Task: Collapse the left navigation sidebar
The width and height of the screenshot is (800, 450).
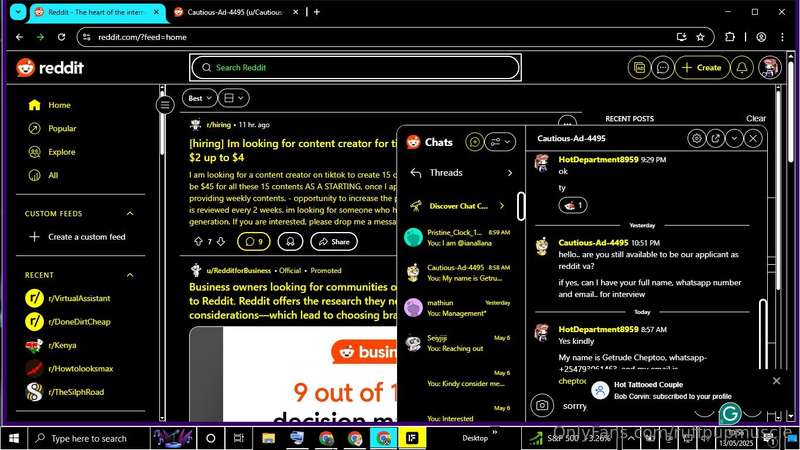Action: pos(165,105)
